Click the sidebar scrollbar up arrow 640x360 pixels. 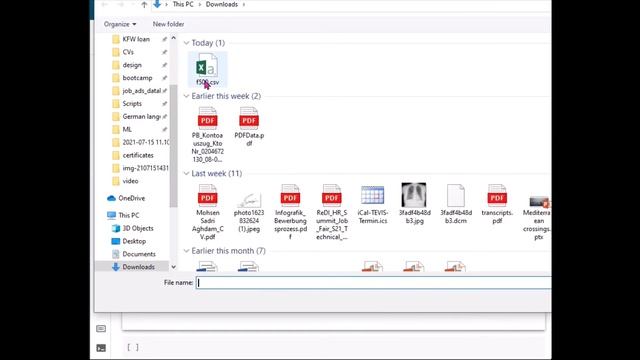click(173, 38)
